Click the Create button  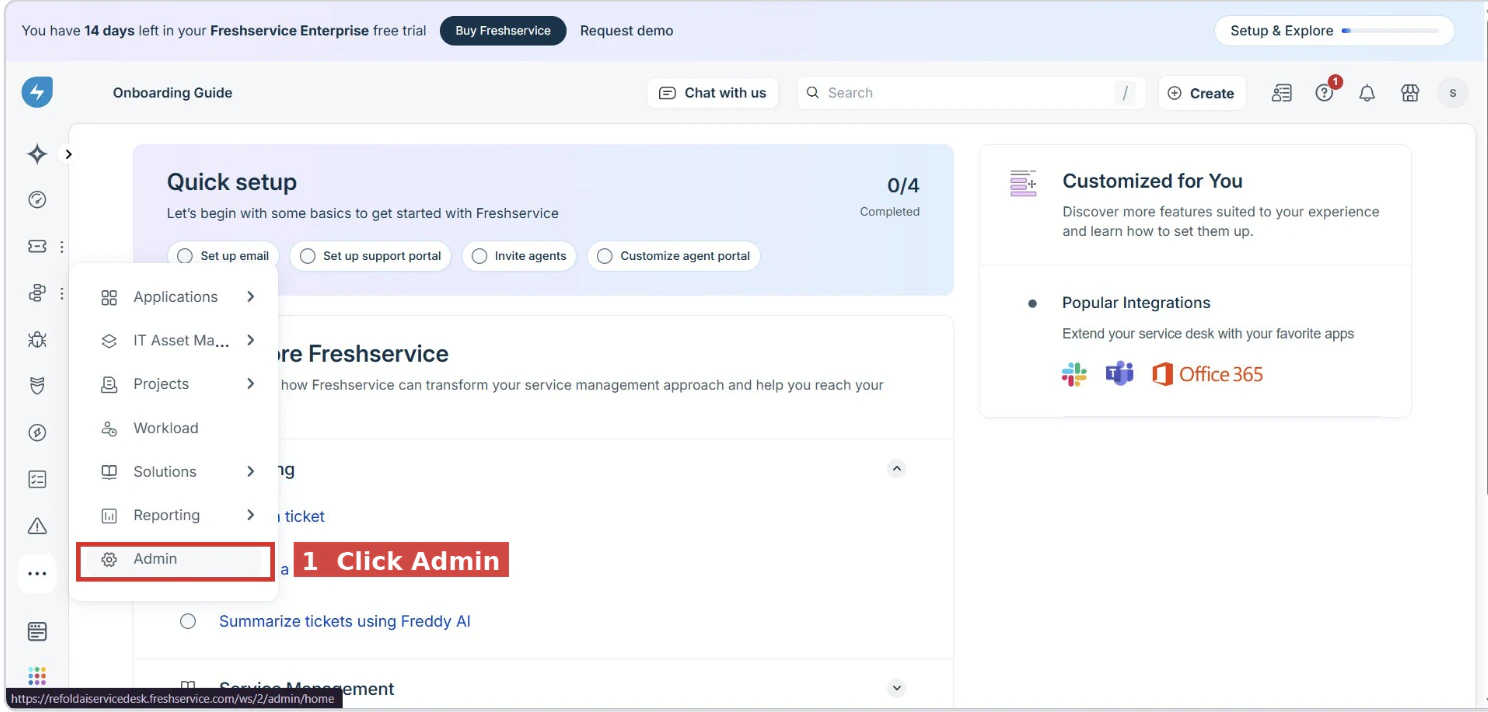(x=1202, y=93)
